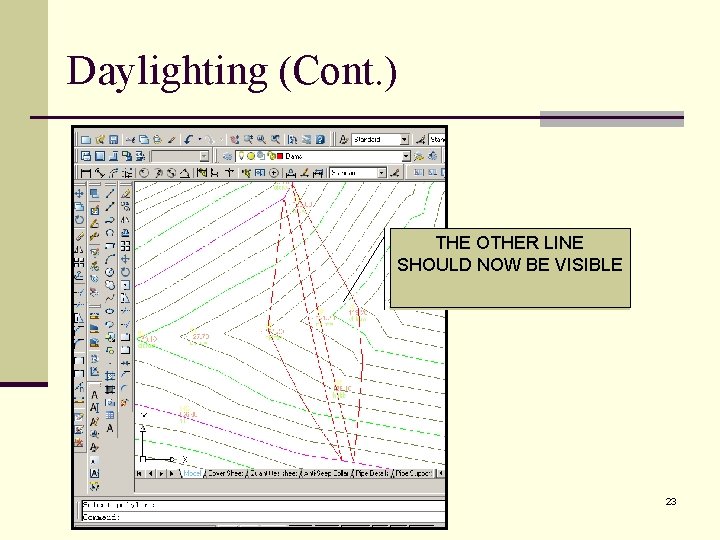Open the Undo history dropdown arrow
720x540 pixels.
pos(200,140)
